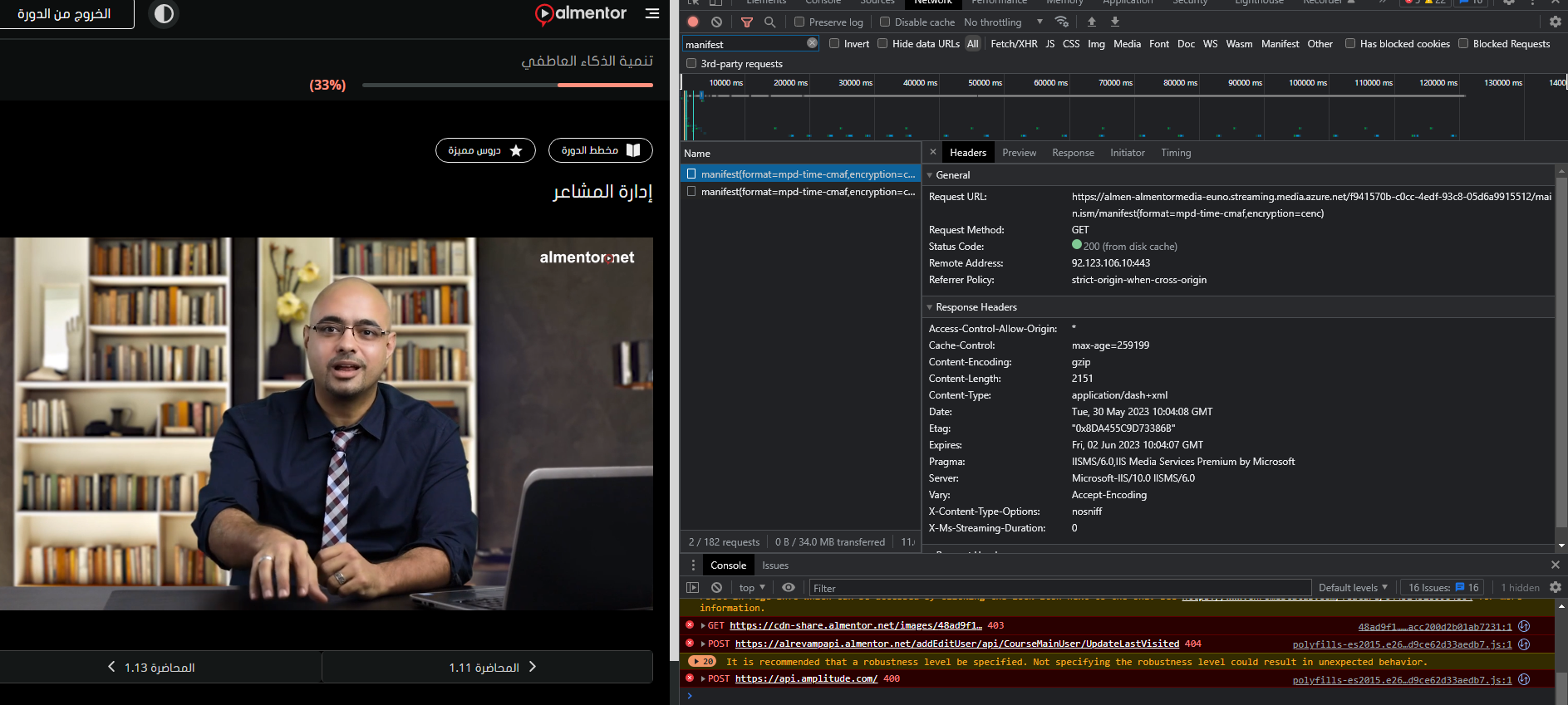This screenshot has height=705, width=1568.
Task: Open the No throttling dropdown
Action: tap(1003, 22)
